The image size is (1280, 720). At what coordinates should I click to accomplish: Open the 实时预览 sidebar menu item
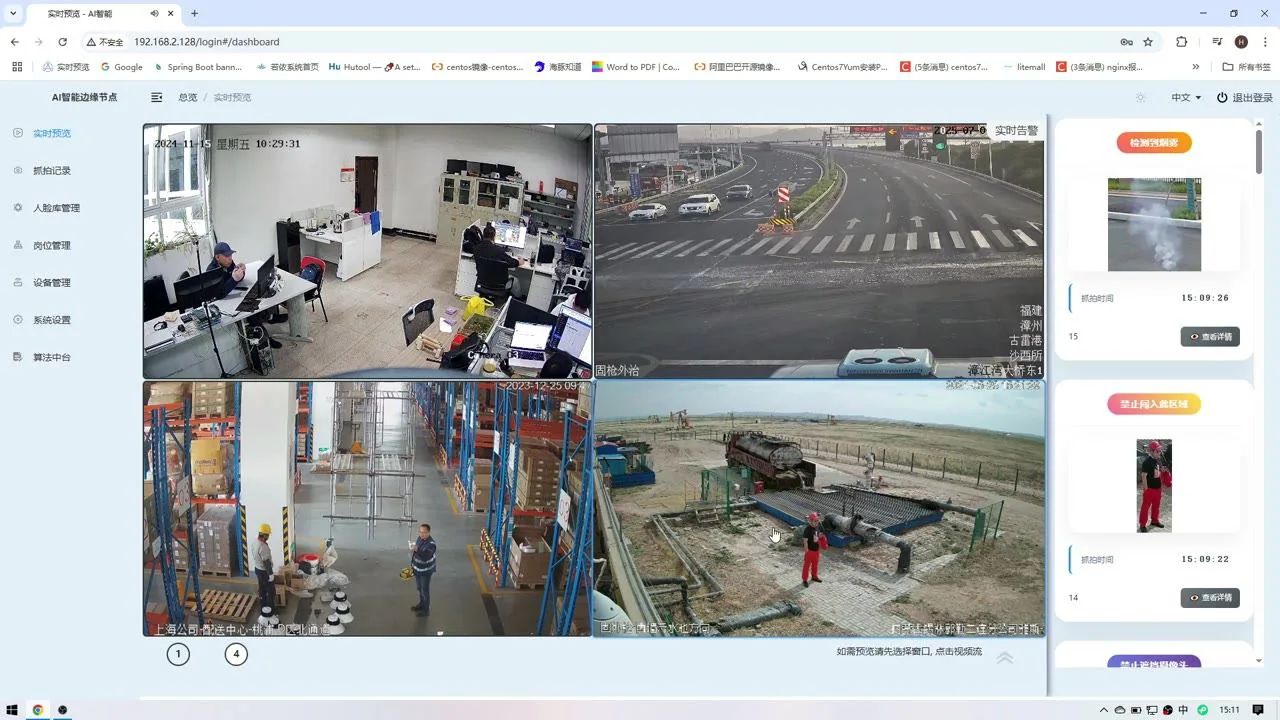[52, 133]
